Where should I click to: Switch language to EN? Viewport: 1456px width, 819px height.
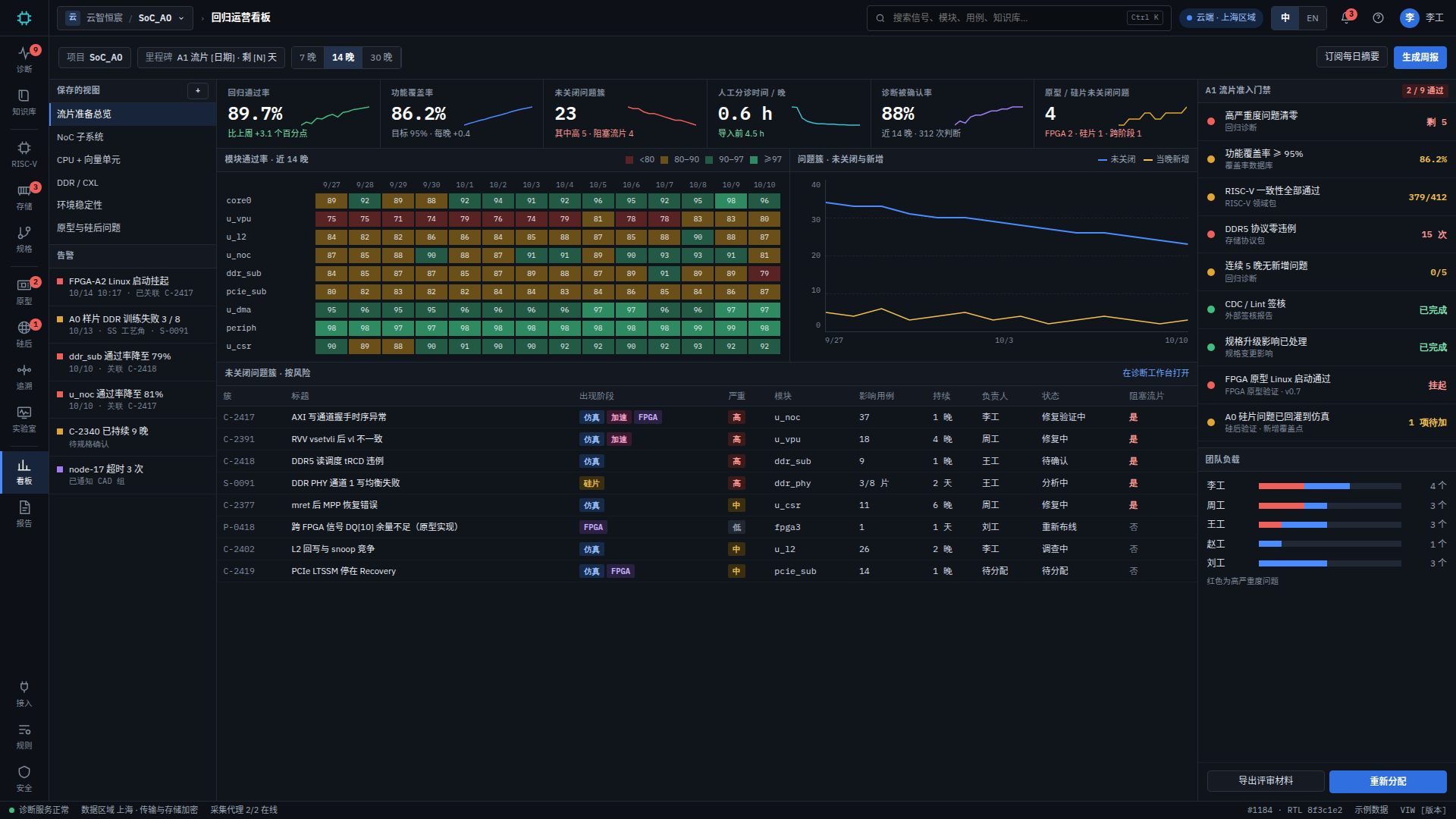(1312, 17)
